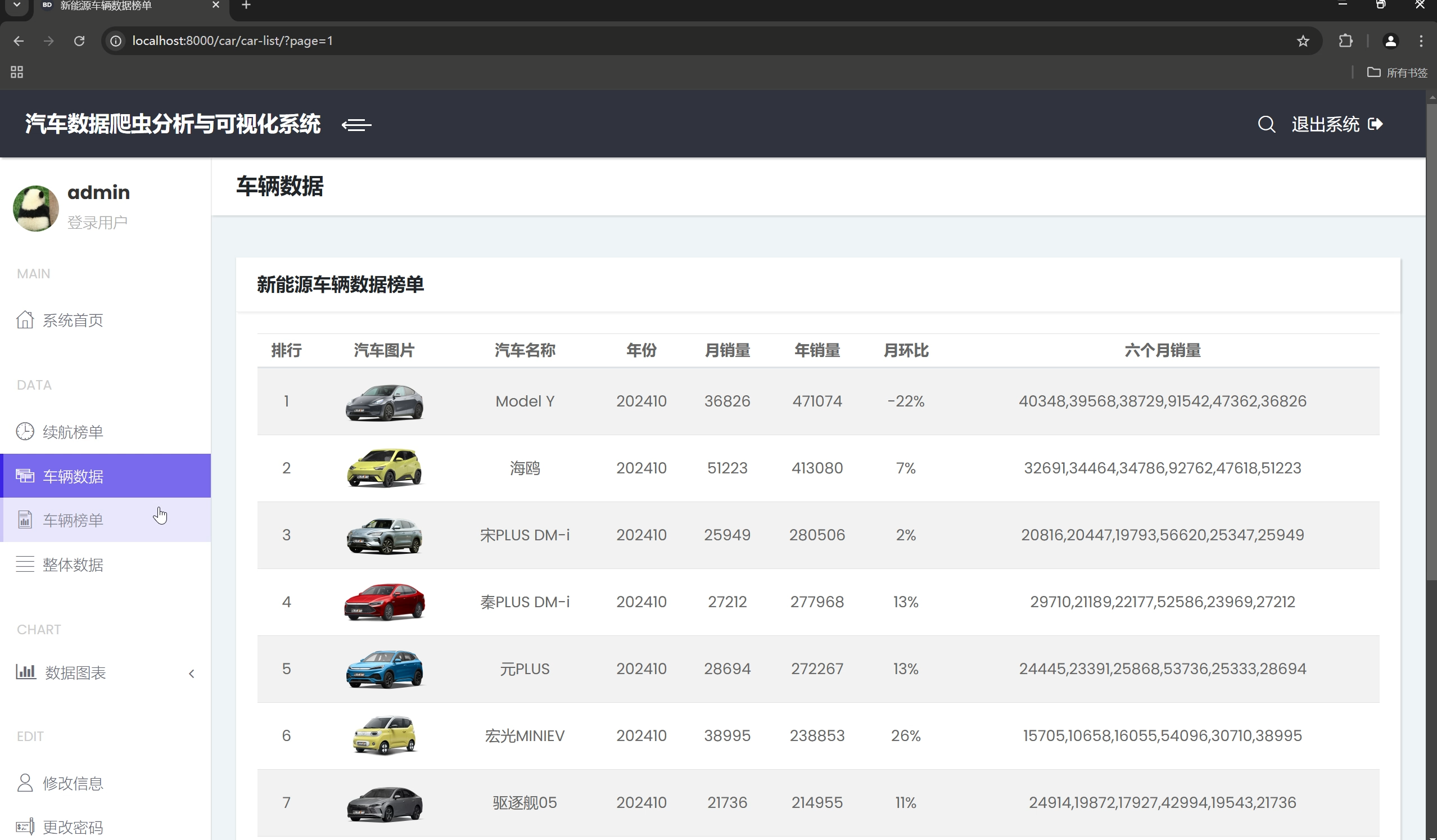Image resolution: width=1437 pixels, height=840 pixels.
Task: Click the admin panda avatar
Action: pyautogui.click(x=36, y=207)
